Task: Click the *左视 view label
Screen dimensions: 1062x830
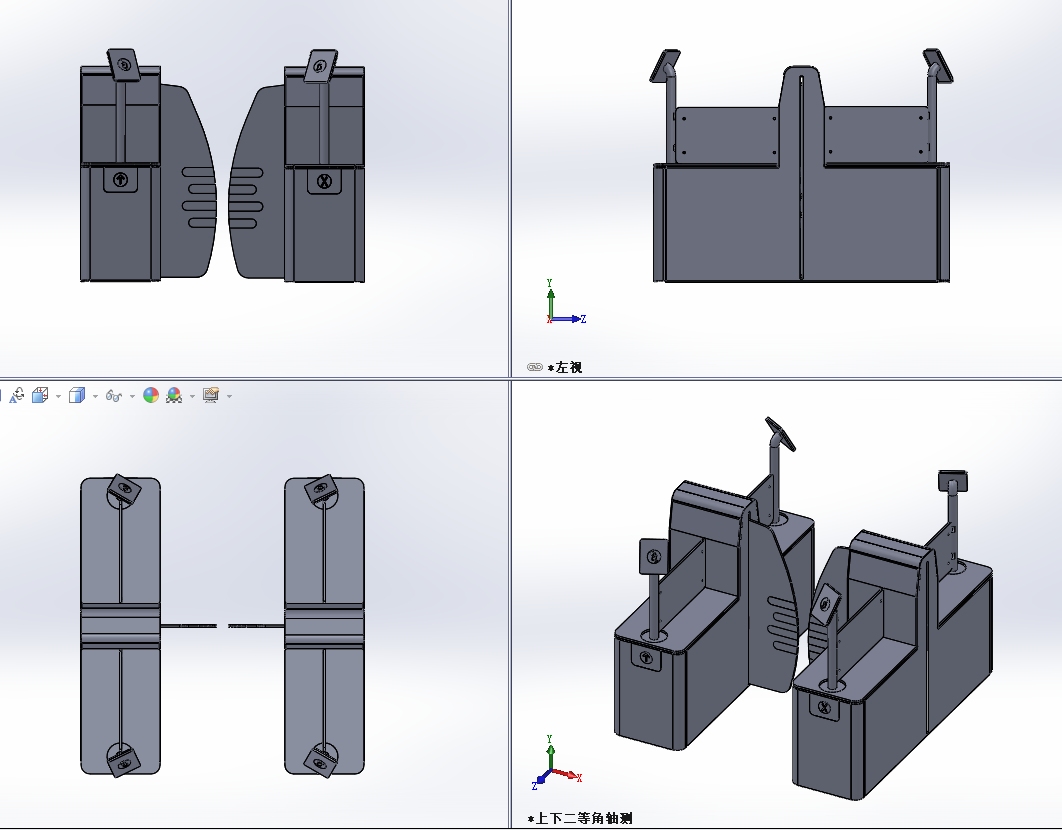Action: (x=565, y=367)
